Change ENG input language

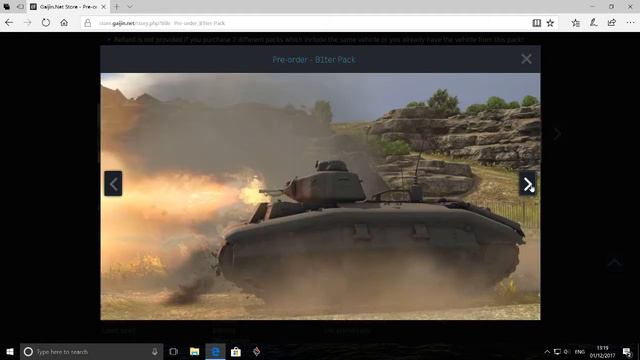click(580, 351)
